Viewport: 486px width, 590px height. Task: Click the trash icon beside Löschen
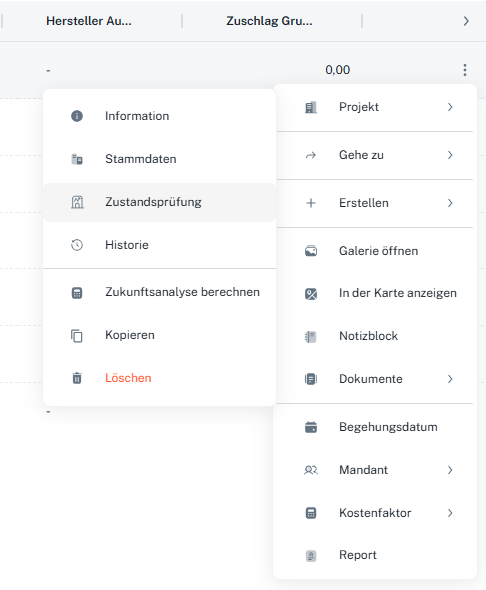pyautogui.click(x=77, y=378)
